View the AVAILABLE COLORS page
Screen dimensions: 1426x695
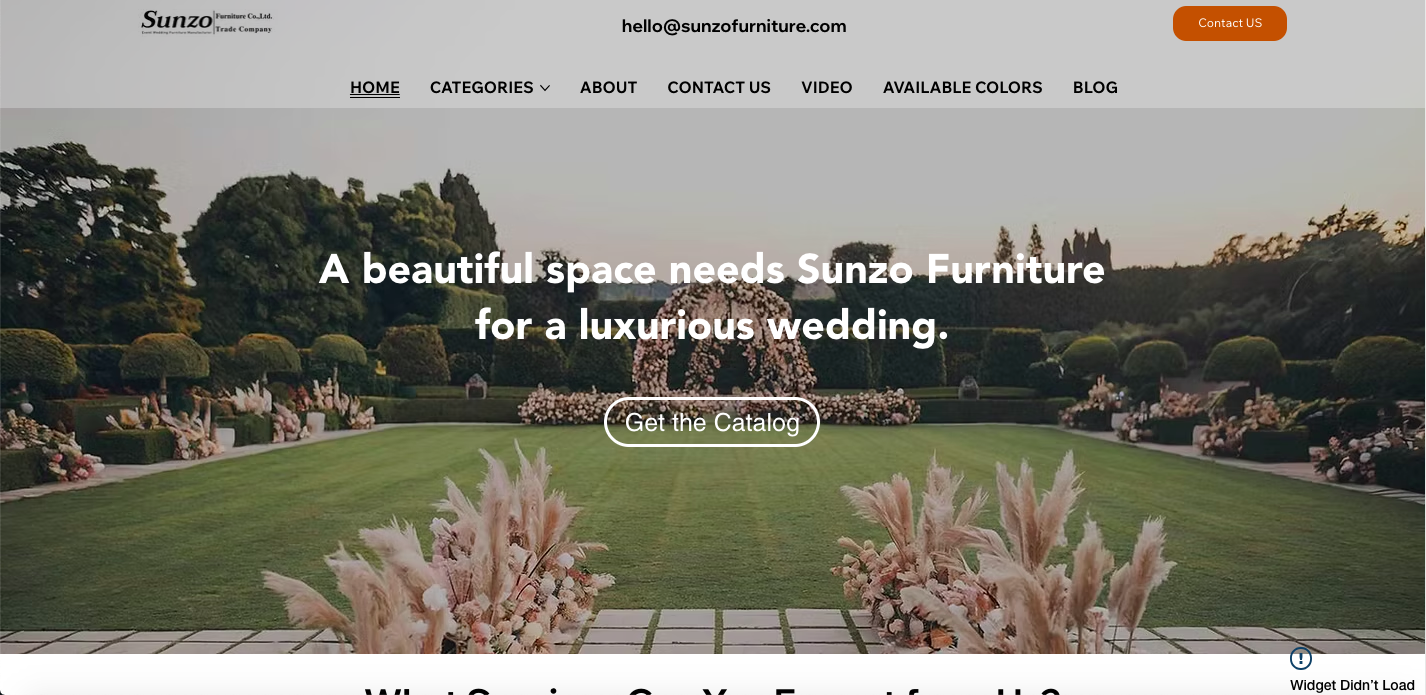coord(962,88)
